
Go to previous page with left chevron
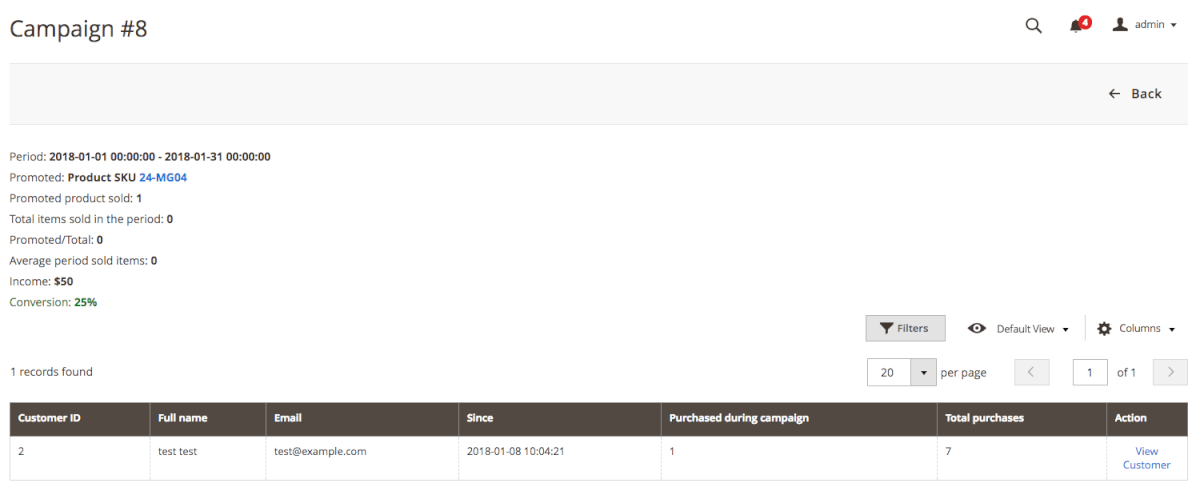(1031, 372)
